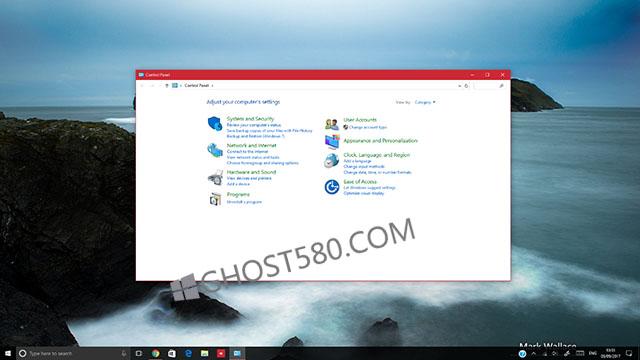Screen dimensions: 640x360
Task: Go up one level with the Up arrow
Action: [167, 86]
